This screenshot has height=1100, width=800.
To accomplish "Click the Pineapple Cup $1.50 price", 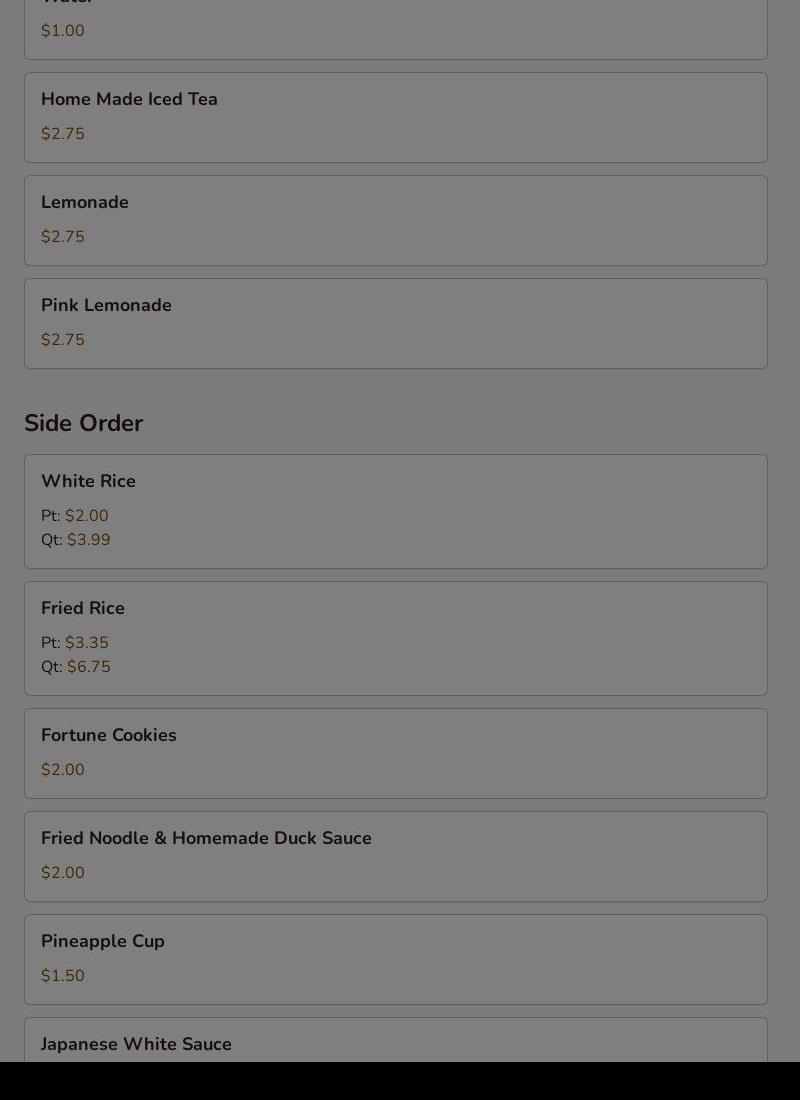I will point(63,976).
